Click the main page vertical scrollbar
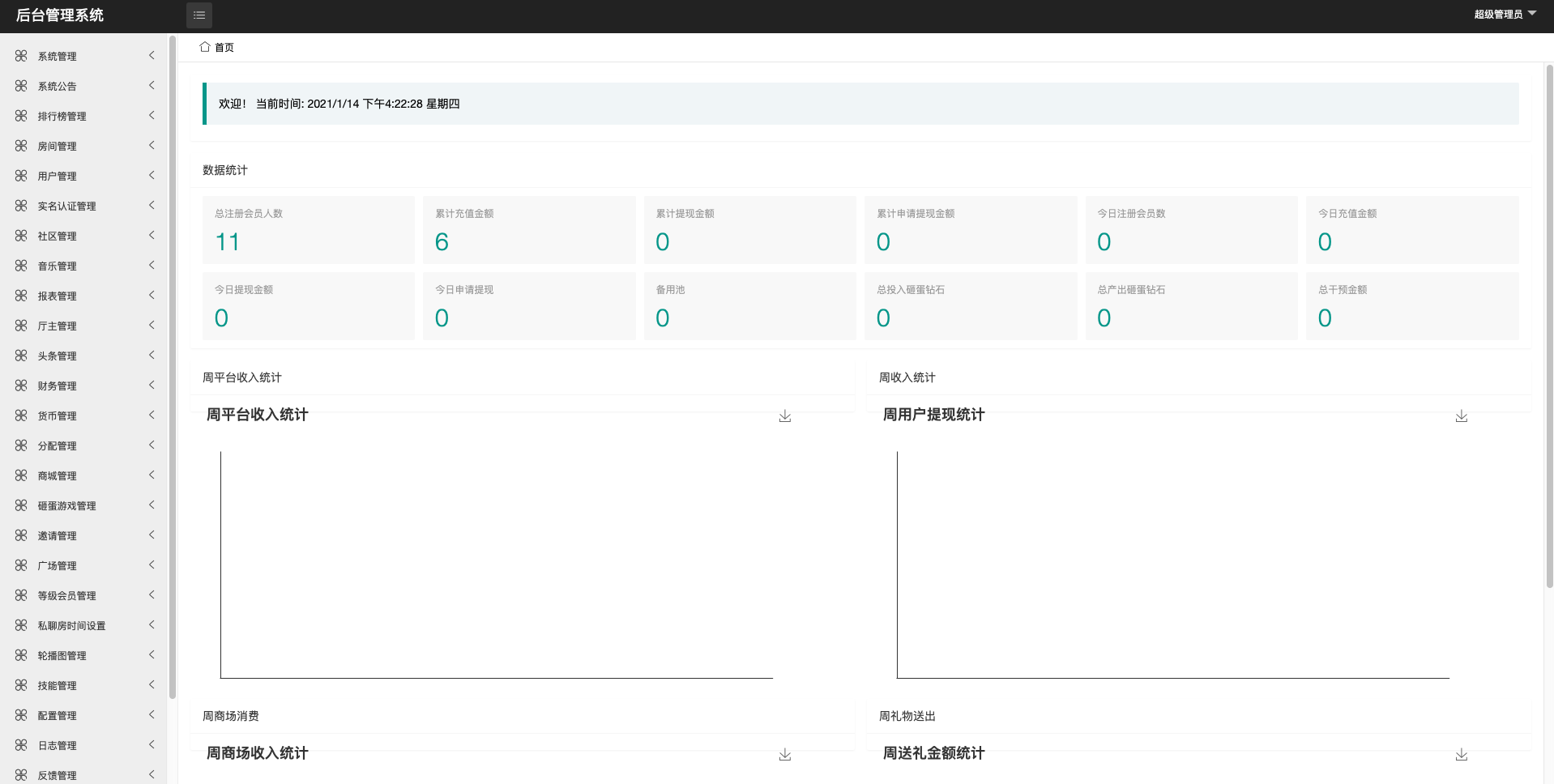The width and height of the screenshot is (1554, 784). [x=1549, y=324]
